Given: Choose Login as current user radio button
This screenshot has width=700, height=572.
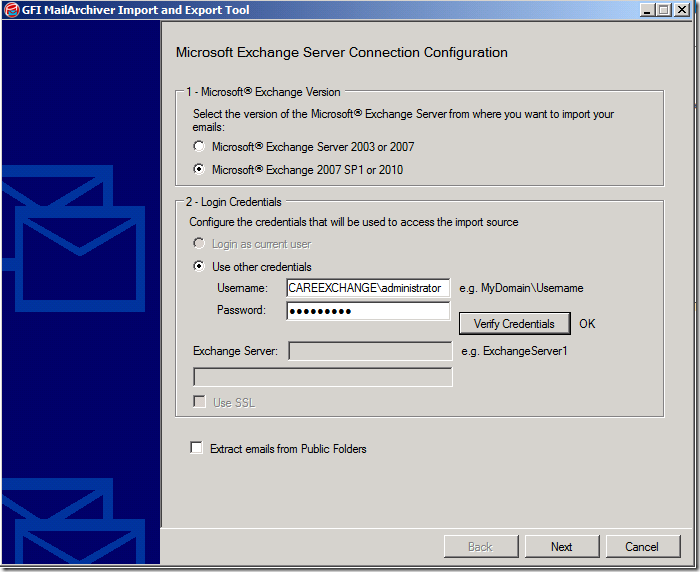Looking at the screenshot, I should [199, 243].
